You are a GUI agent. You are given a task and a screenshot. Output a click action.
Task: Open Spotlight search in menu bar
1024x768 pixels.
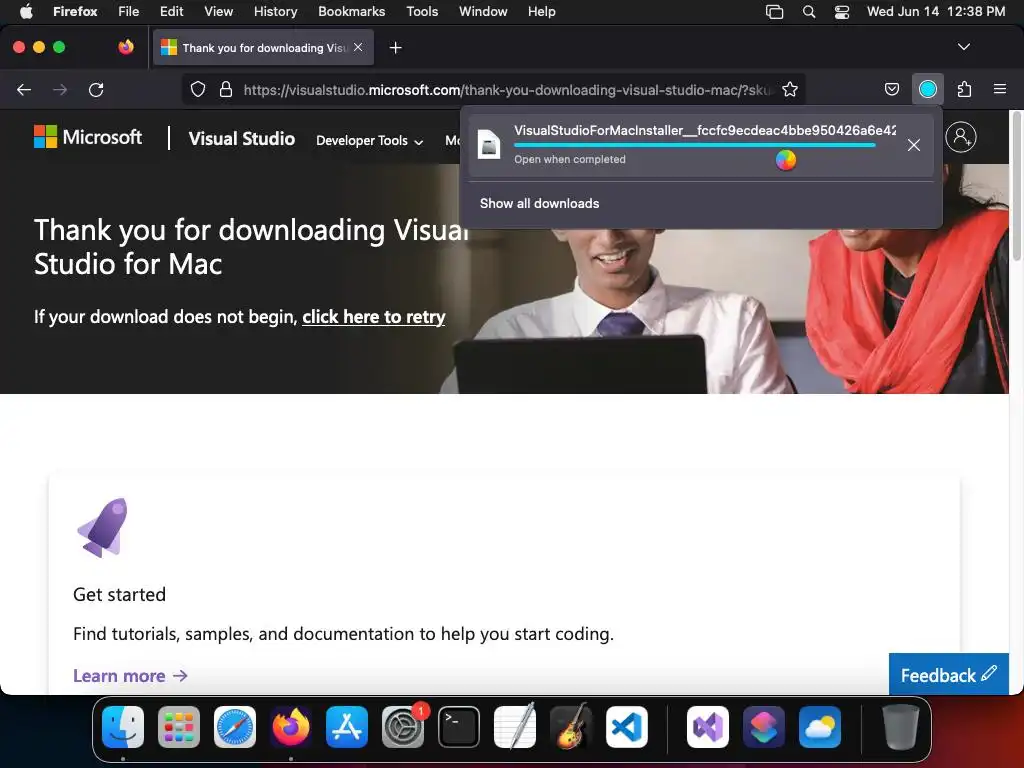coord(808,12)
